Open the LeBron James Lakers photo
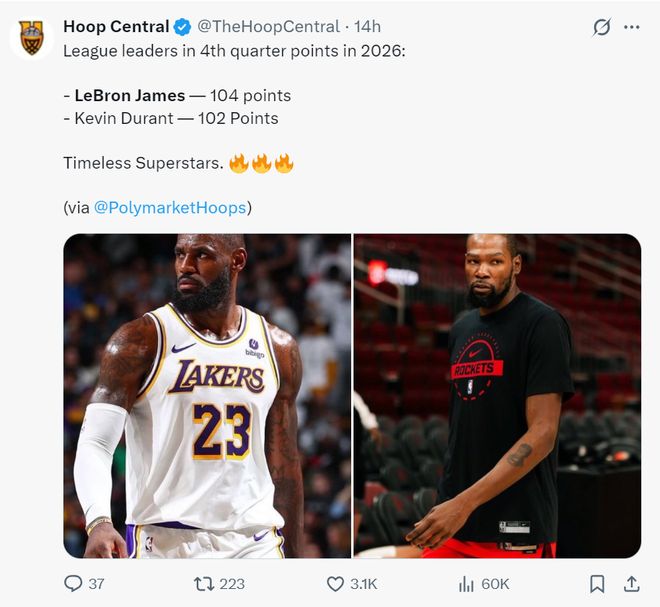The image size is (660, 607). [x=207, y=395]
